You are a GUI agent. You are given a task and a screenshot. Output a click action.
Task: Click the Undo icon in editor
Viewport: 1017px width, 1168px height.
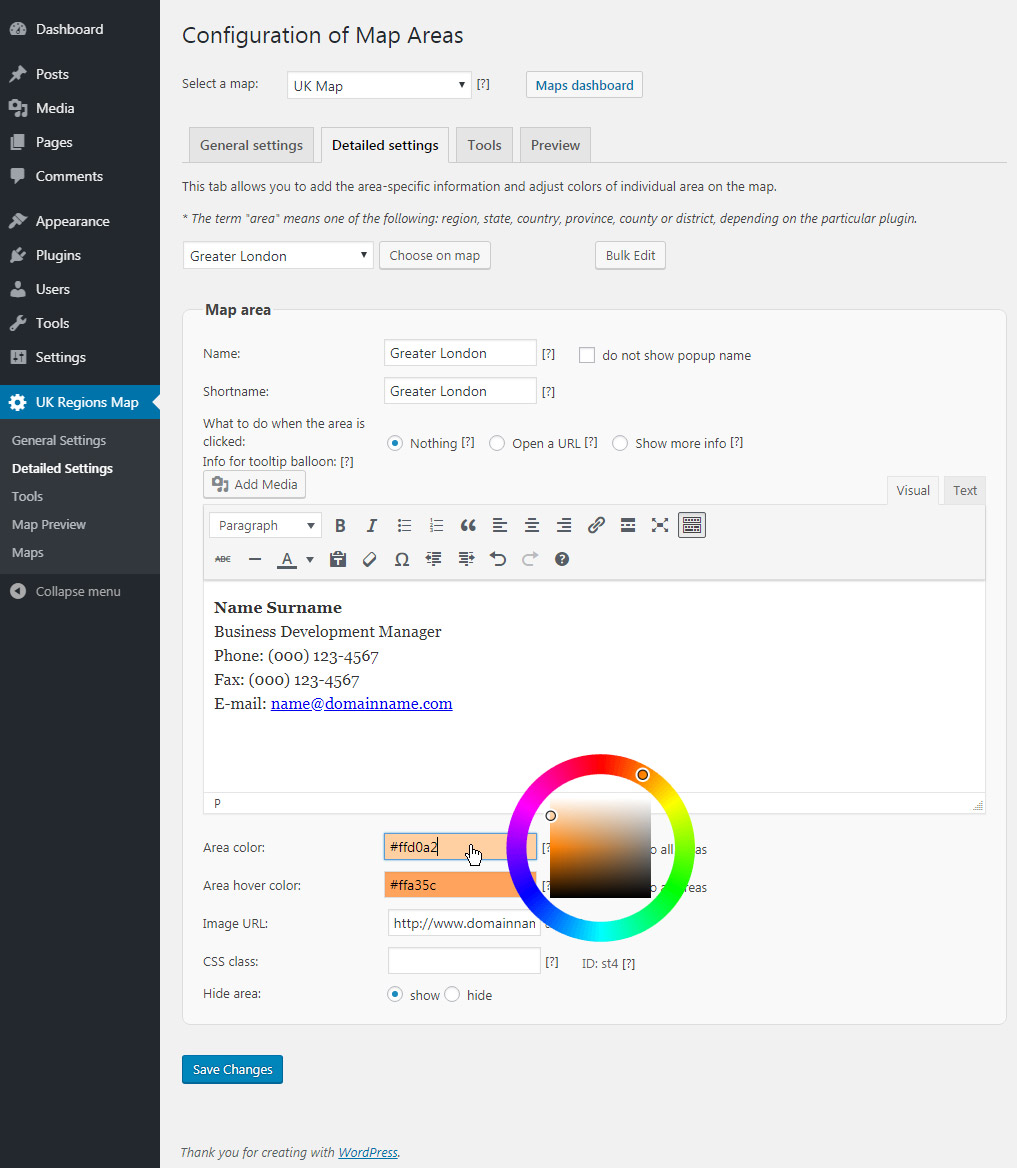498,559
